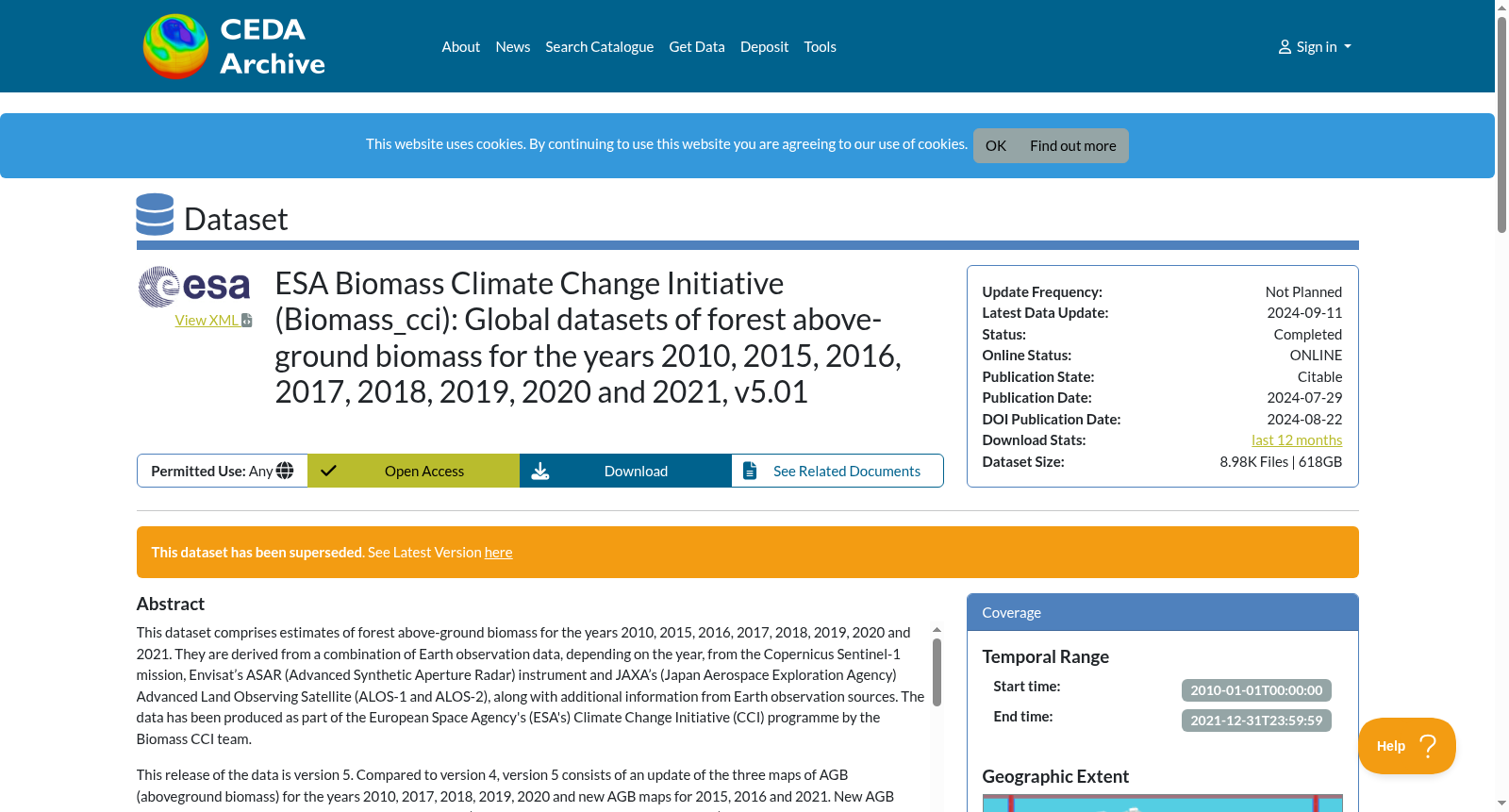The image size is (1509, 812).
Task: Open the 'last 12 months' download stats link
Action: (x=1297, y=440)
